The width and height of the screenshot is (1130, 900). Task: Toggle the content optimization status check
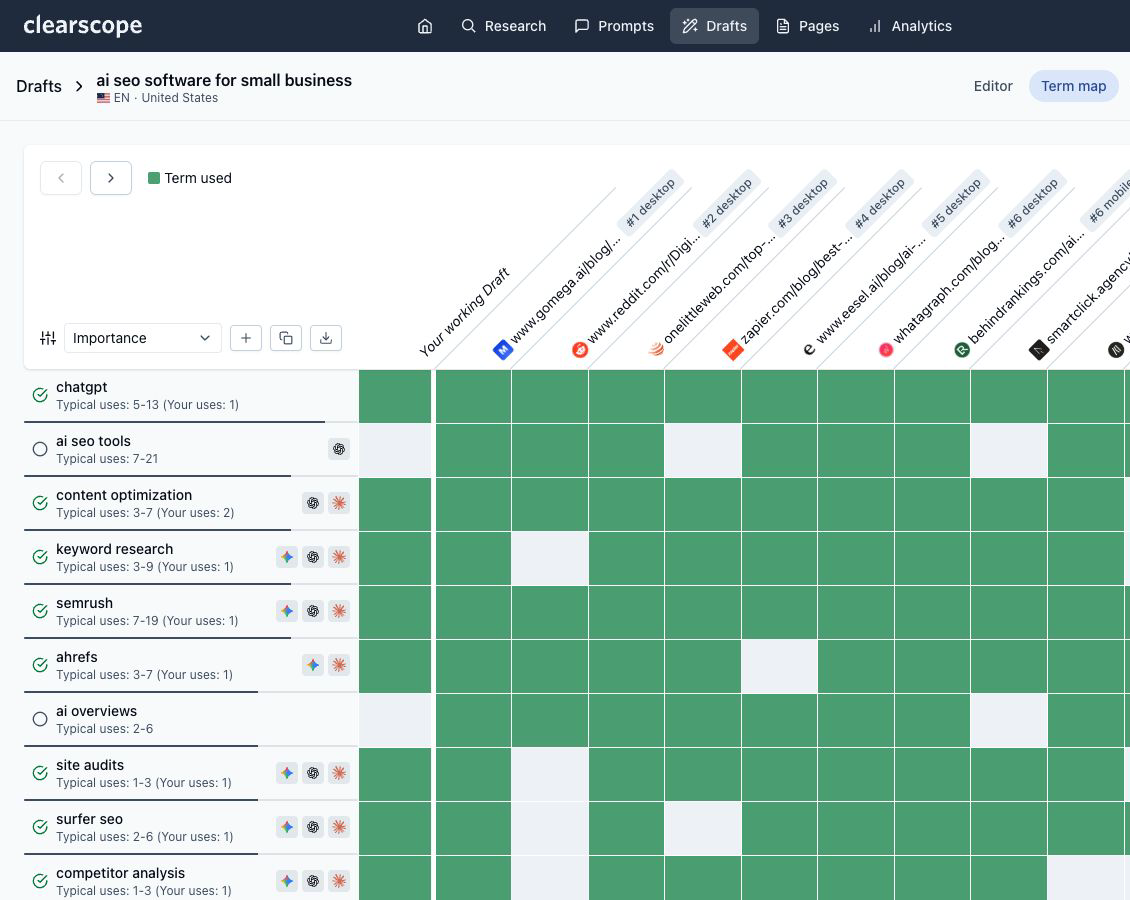click(40, 503)
